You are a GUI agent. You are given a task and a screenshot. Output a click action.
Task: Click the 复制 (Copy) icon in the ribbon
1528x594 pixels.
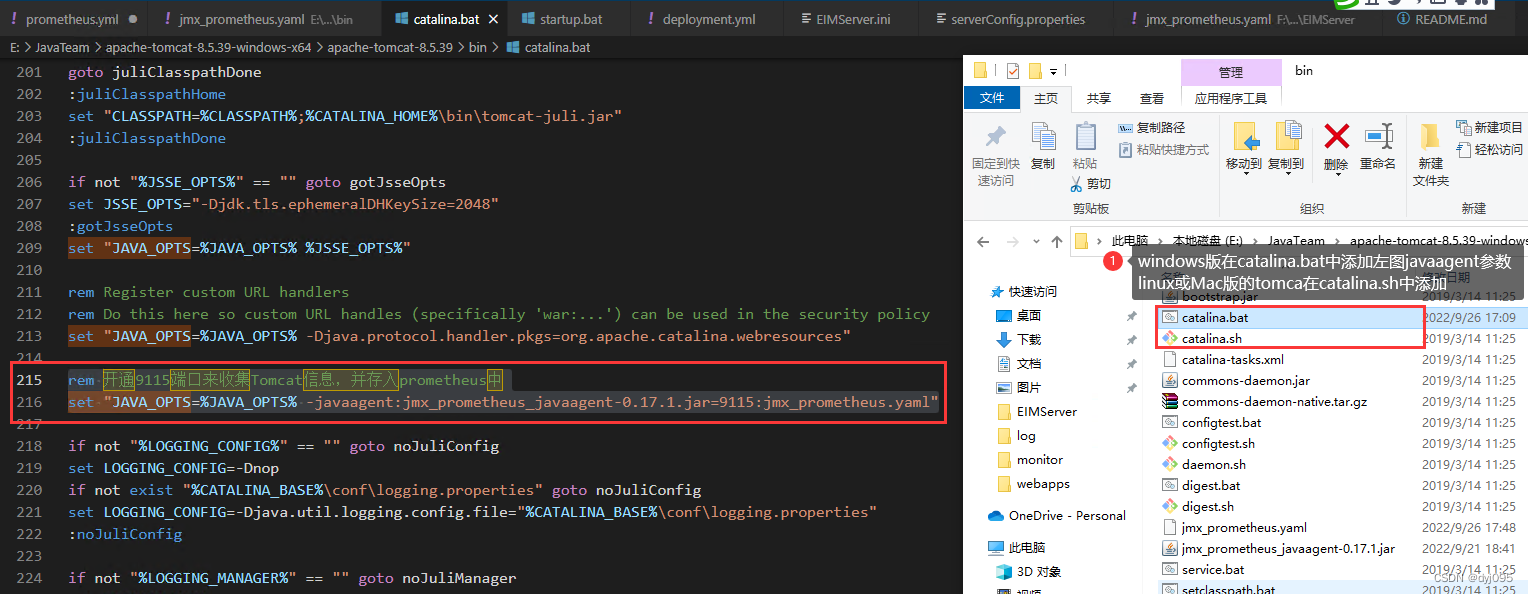click(x=1042, y=135)
